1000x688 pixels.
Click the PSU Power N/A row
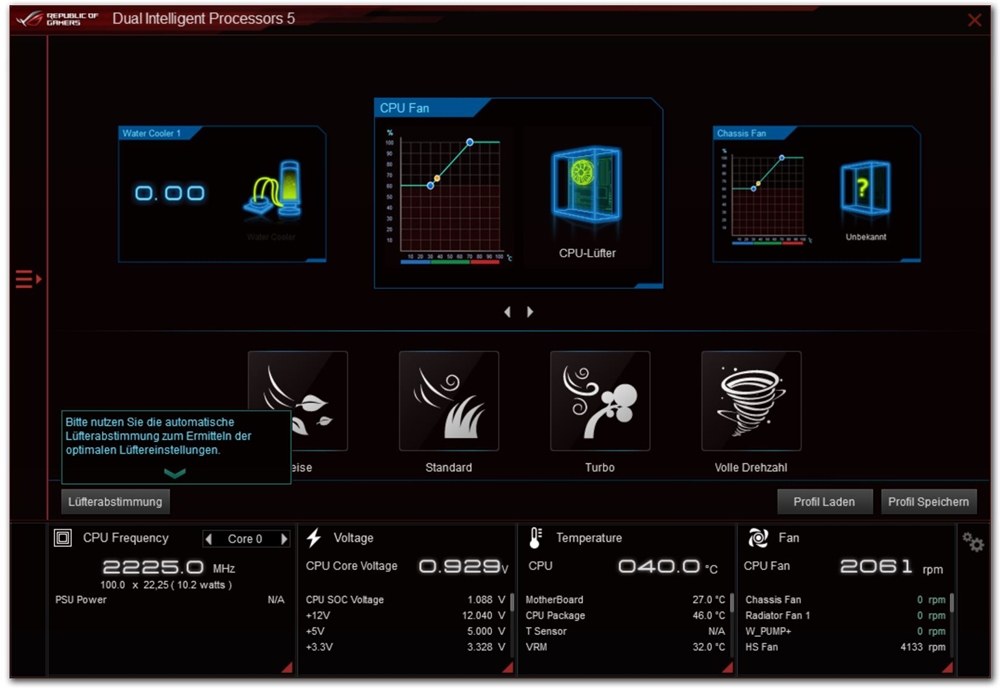tap(170, 600)
